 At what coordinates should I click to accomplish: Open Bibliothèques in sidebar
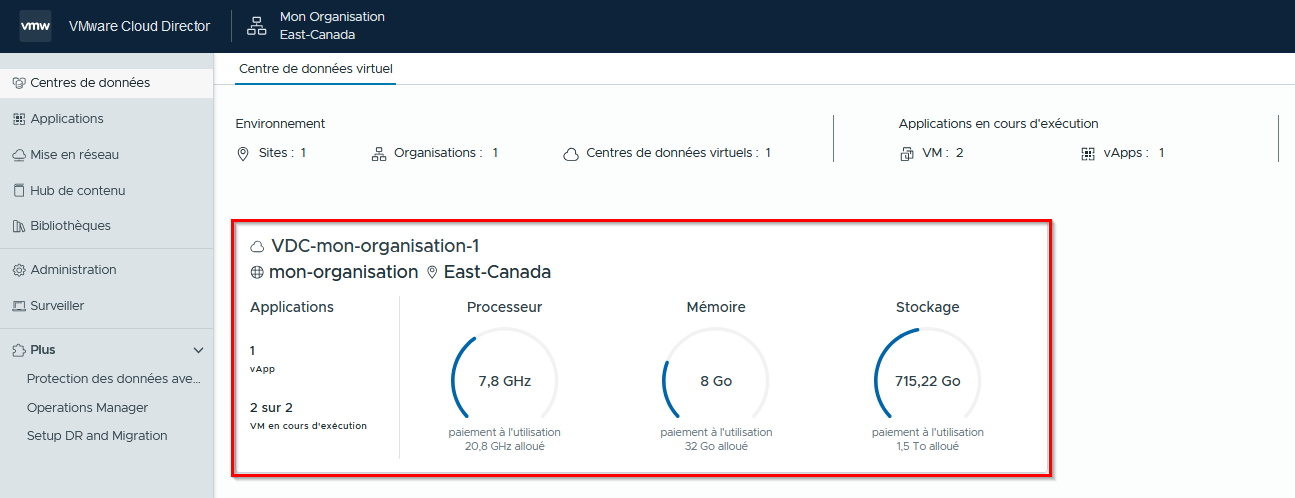pyautogui.click(x=106, y=226)
